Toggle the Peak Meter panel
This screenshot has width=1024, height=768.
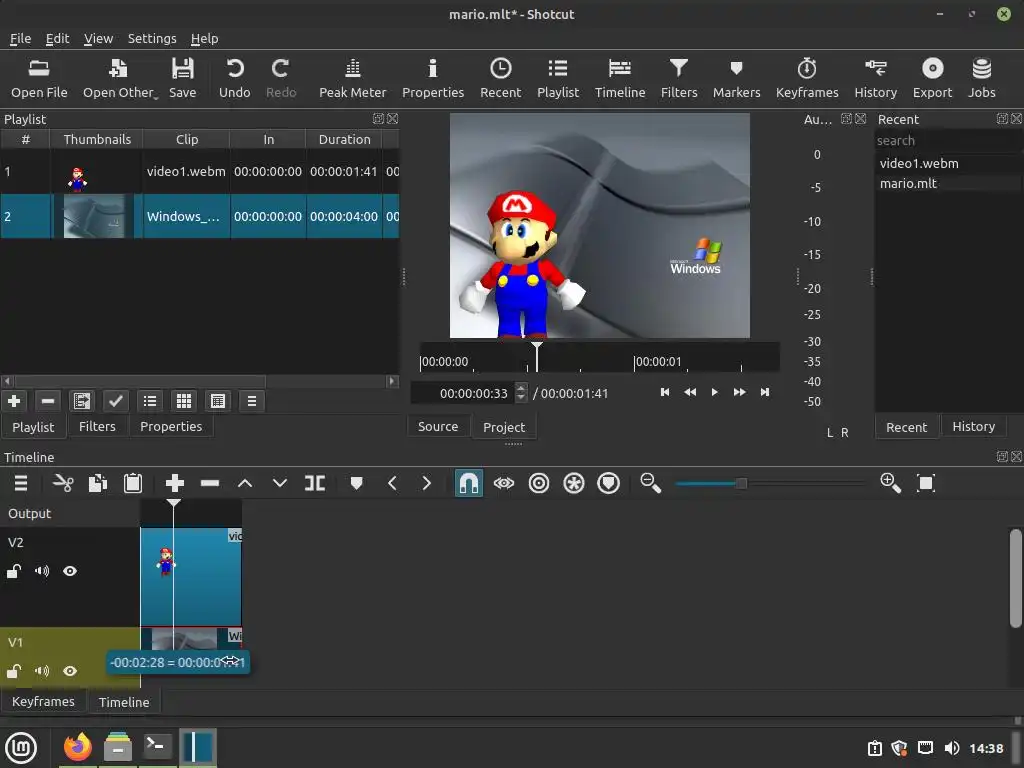[353, 78]
